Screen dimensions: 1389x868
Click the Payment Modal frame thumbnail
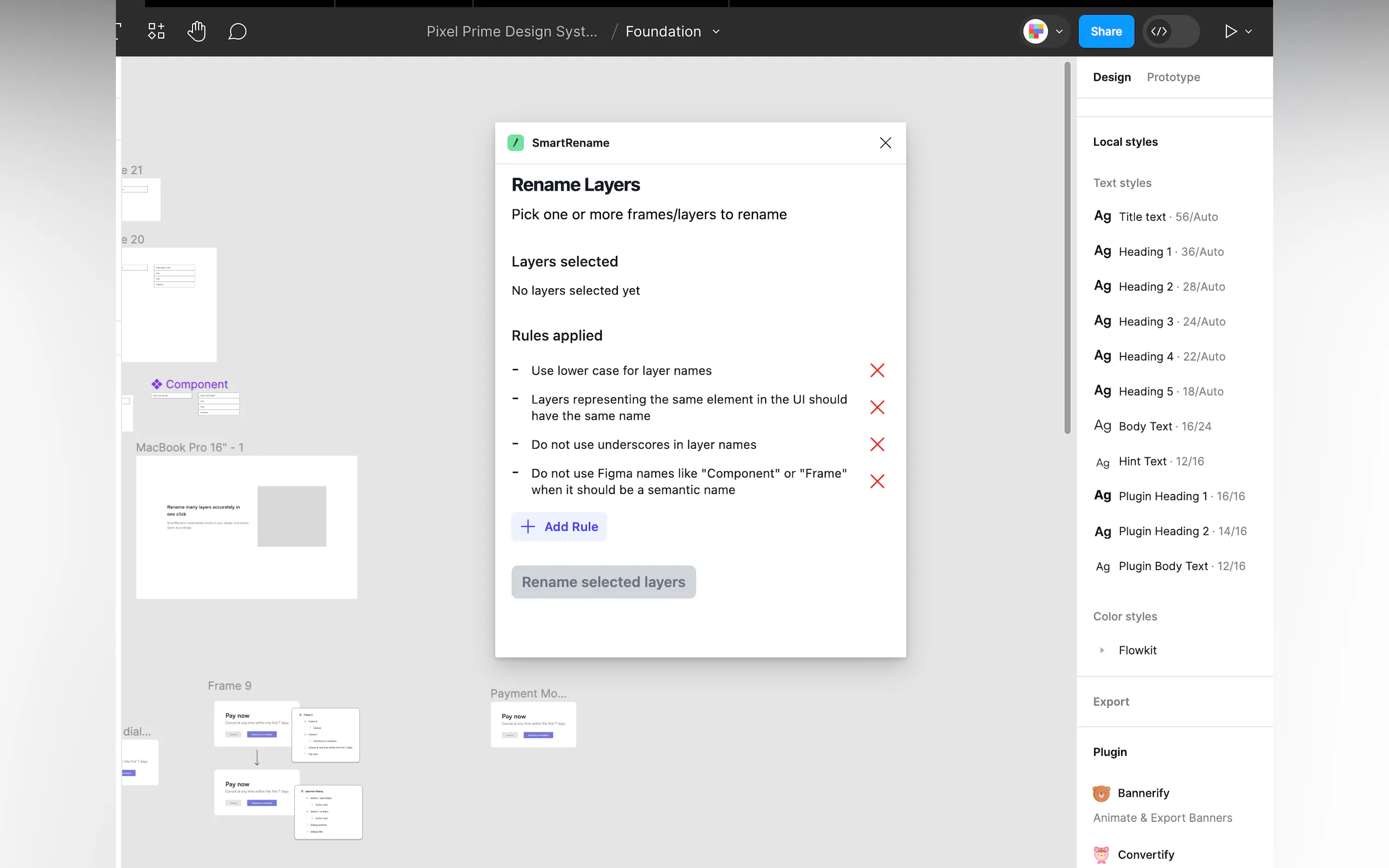coord(533,724)
